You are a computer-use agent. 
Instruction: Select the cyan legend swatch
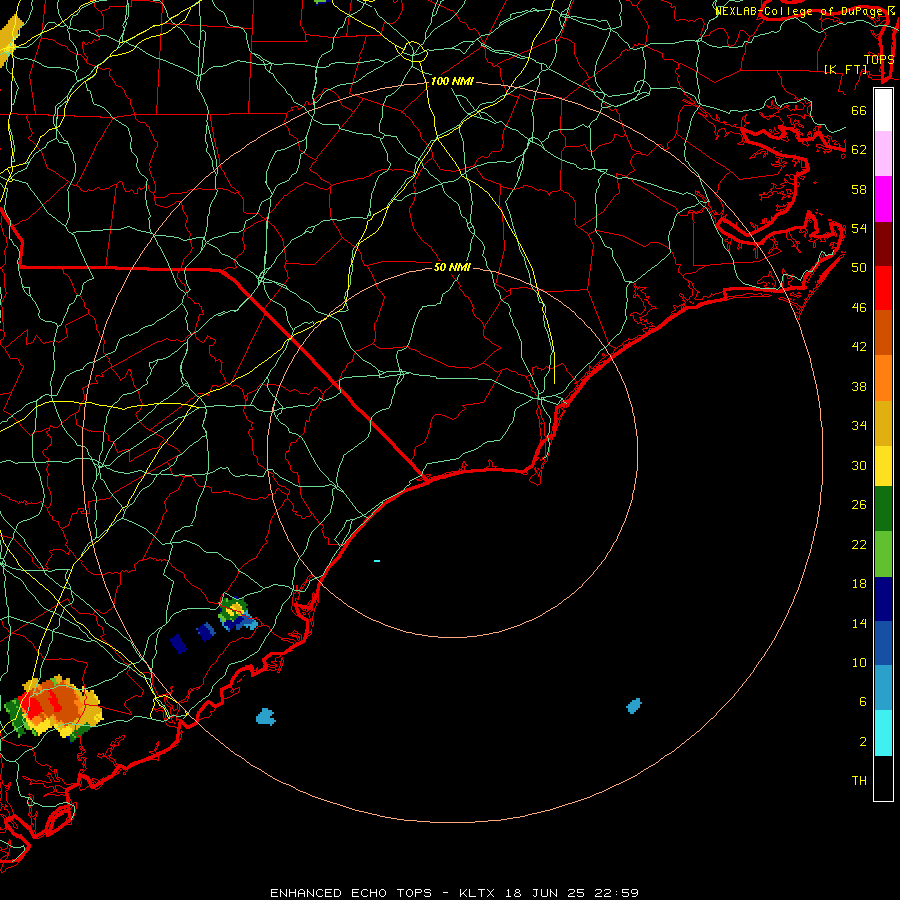click(x=883, y=732)
